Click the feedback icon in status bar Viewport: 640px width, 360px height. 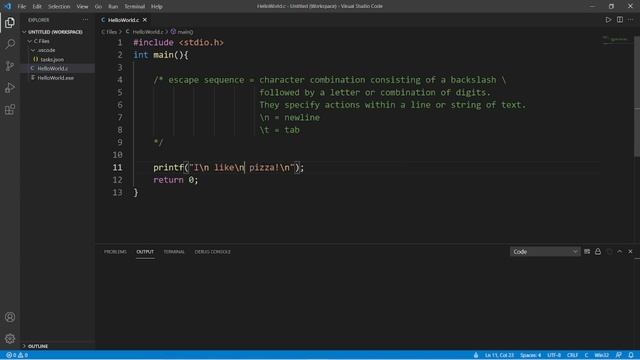click(x=618, y=355)
